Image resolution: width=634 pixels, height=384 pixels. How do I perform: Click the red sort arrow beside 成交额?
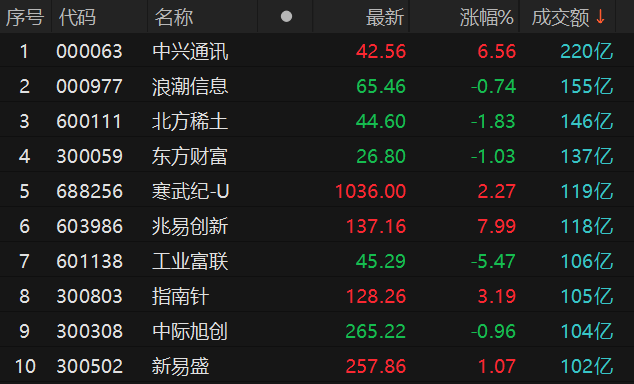pos(600,17)
